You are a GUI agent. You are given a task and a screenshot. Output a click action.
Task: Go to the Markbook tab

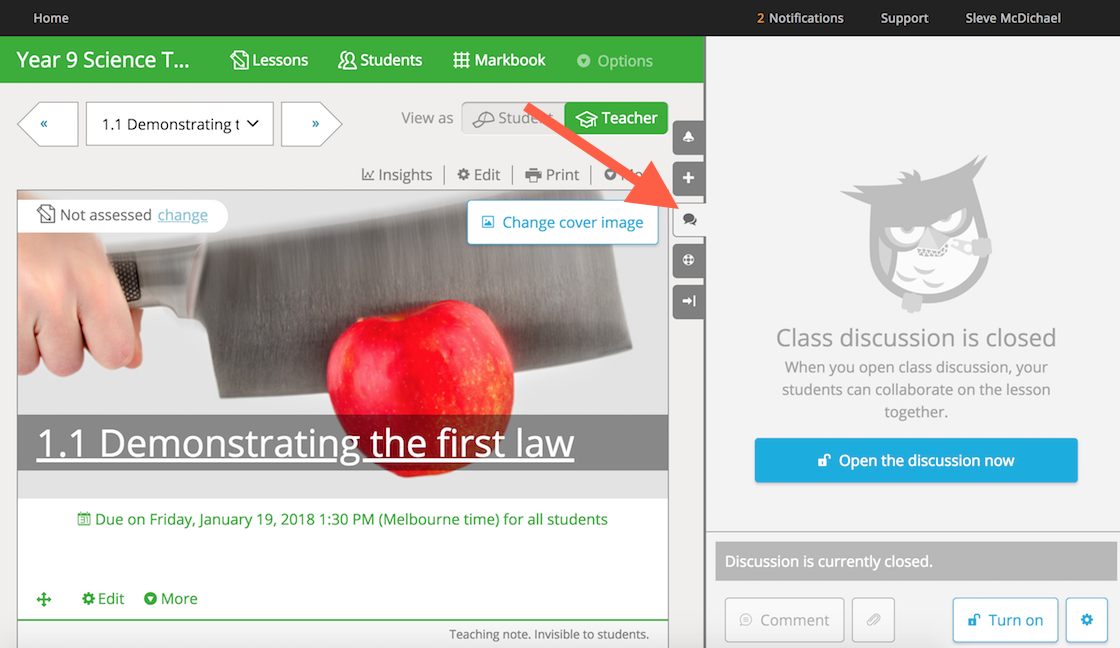pos(499,60)
